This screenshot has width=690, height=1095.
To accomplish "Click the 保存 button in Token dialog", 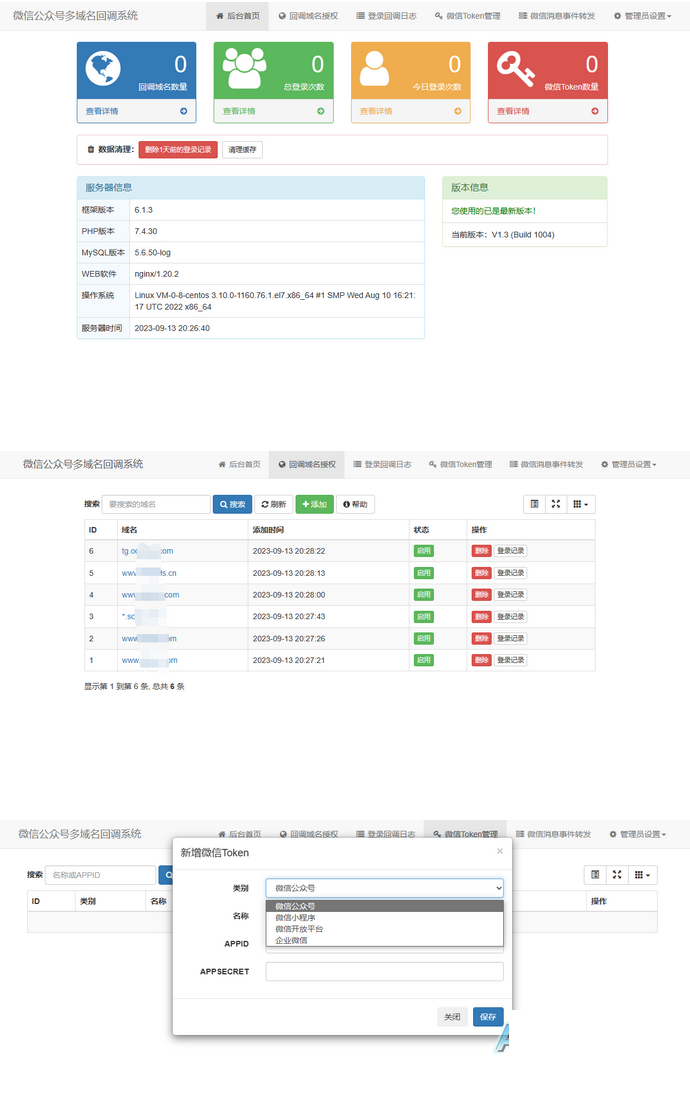I will click(x=488, y=1017).
